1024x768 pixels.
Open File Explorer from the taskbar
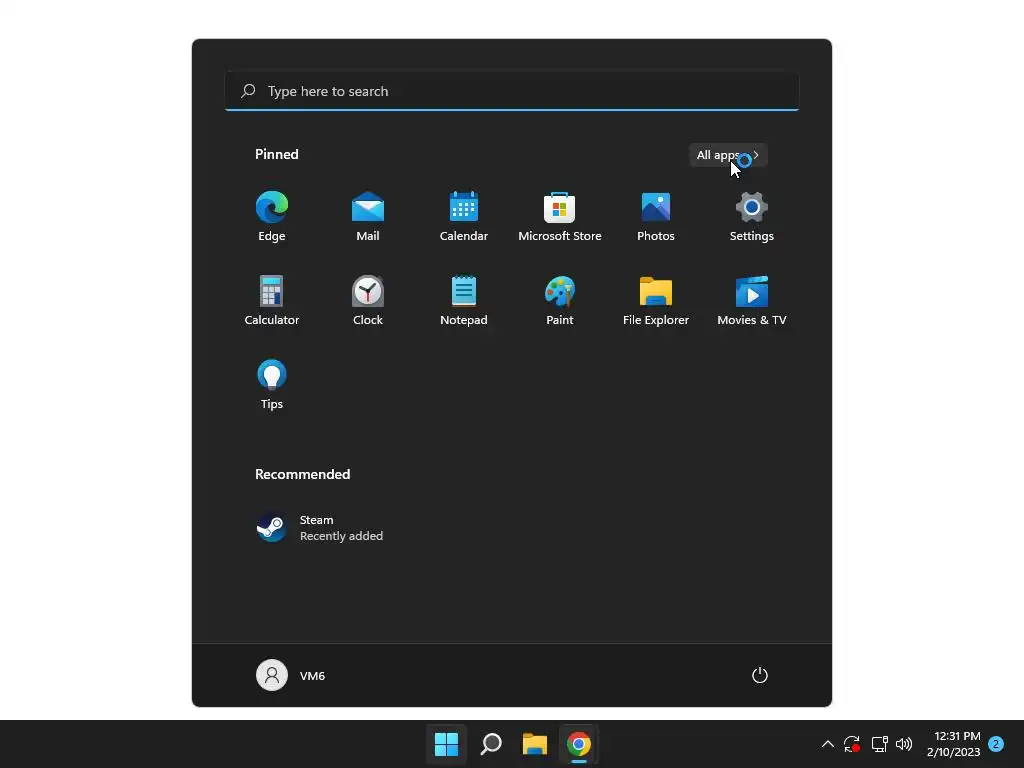[x=535, y=744]
